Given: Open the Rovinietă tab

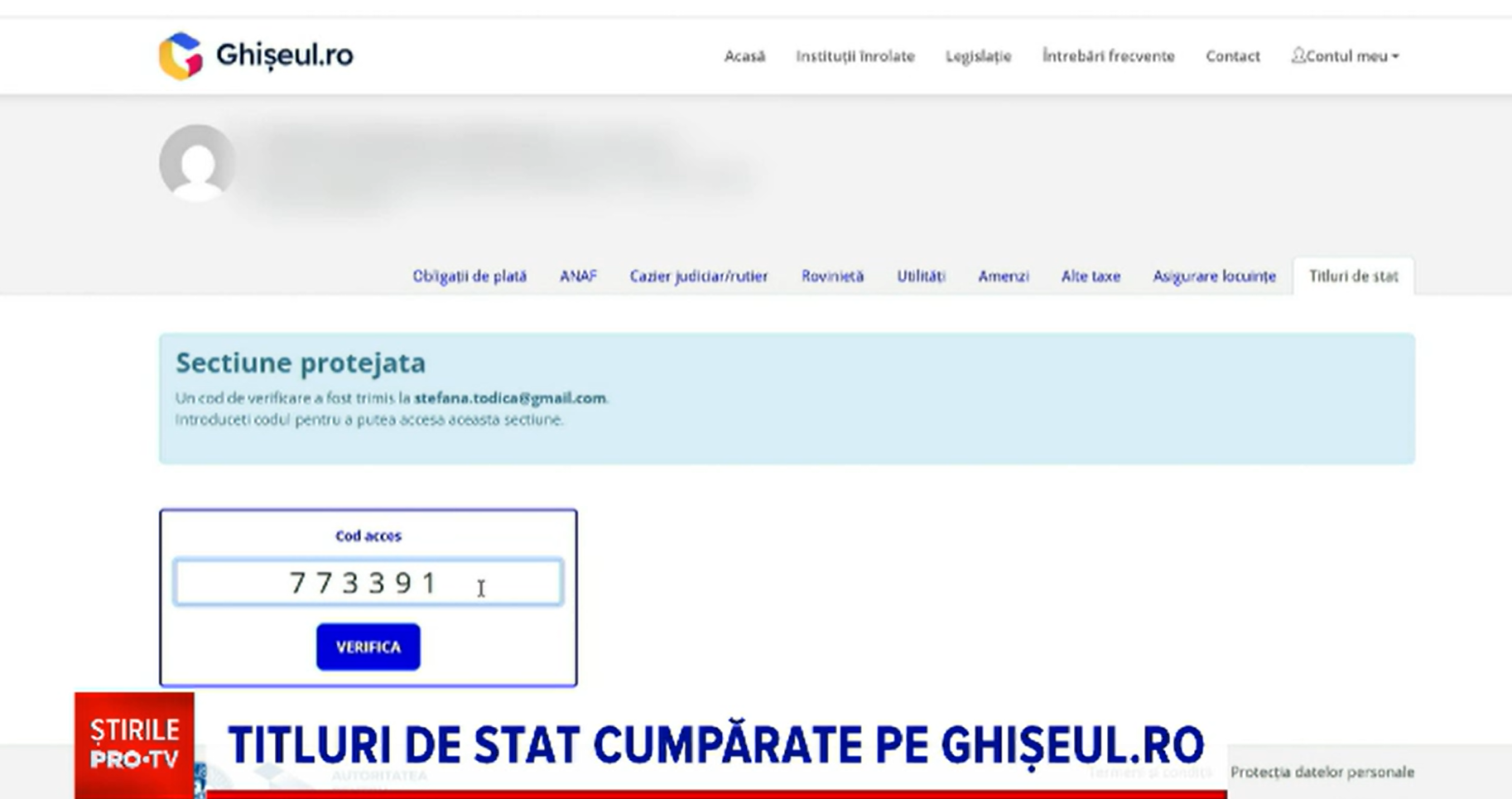Looking at the screenshot, I should point(832,276).
